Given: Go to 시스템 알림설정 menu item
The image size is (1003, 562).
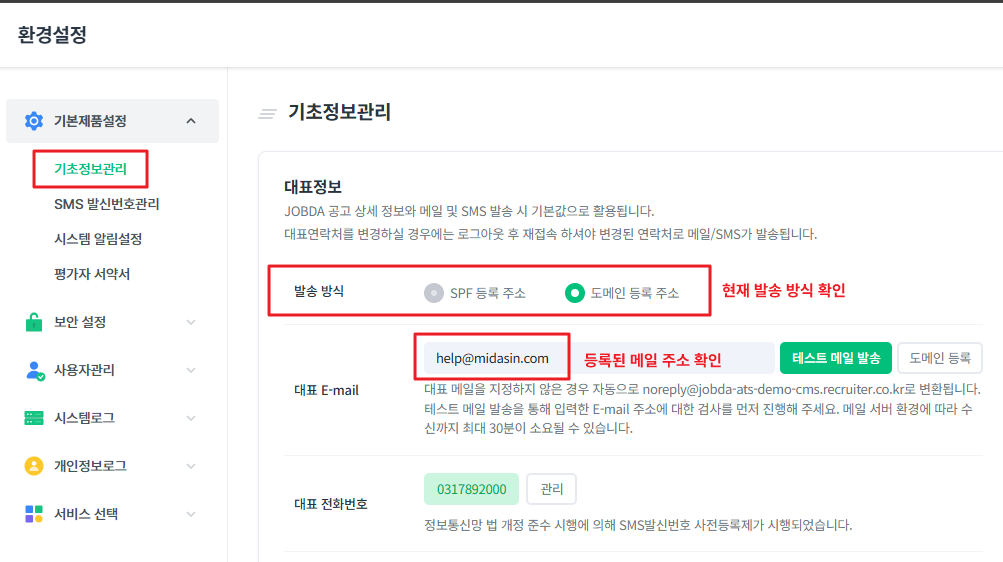Looking at the screenshot, I should click(x=98, y=239).
